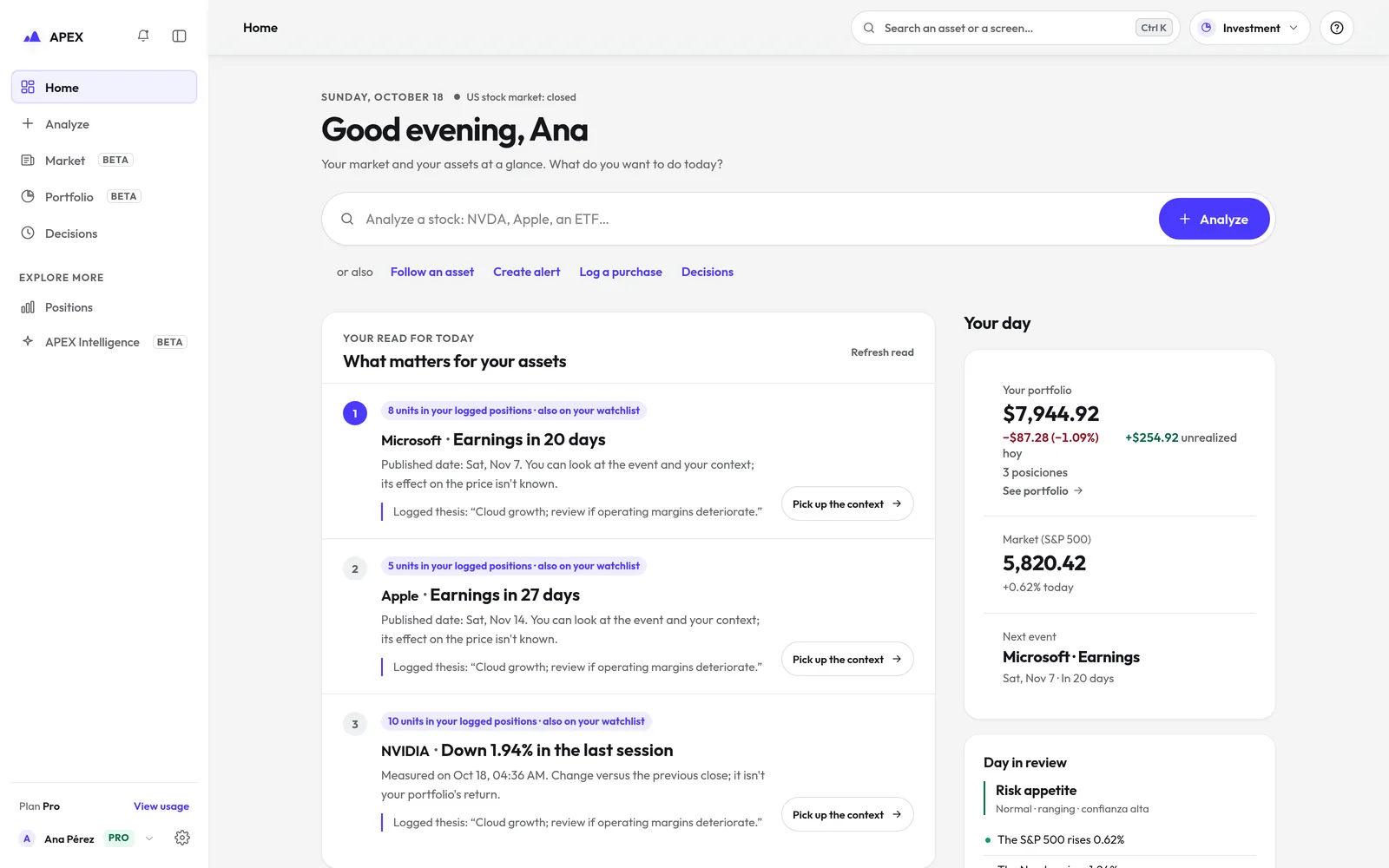Collapse the sidebar panel icon
Image resolution: width=1389 pixels, height=868 pixels.
[180, 36]
